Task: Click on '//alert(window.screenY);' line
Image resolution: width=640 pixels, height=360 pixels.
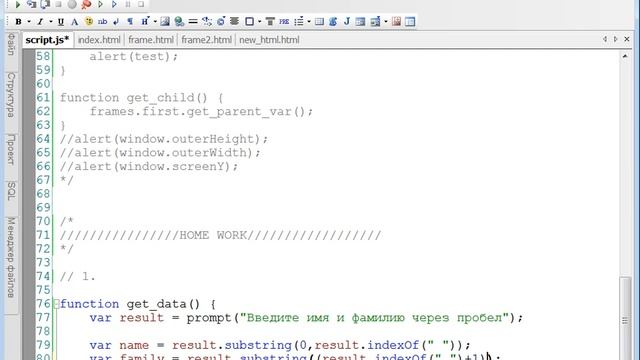Action: click(149, 167)
